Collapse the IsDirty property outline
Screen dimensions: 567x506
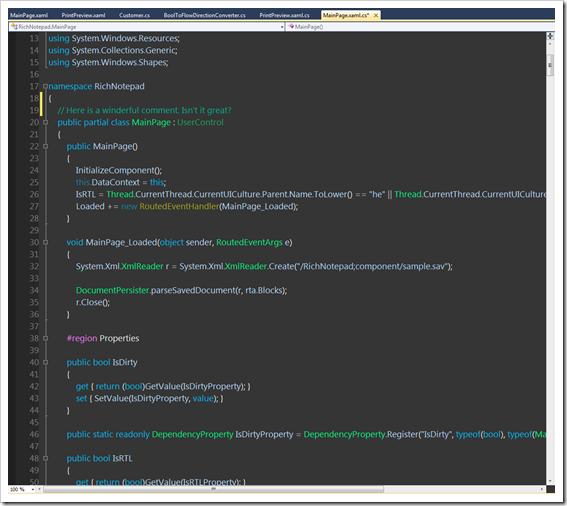45,362
